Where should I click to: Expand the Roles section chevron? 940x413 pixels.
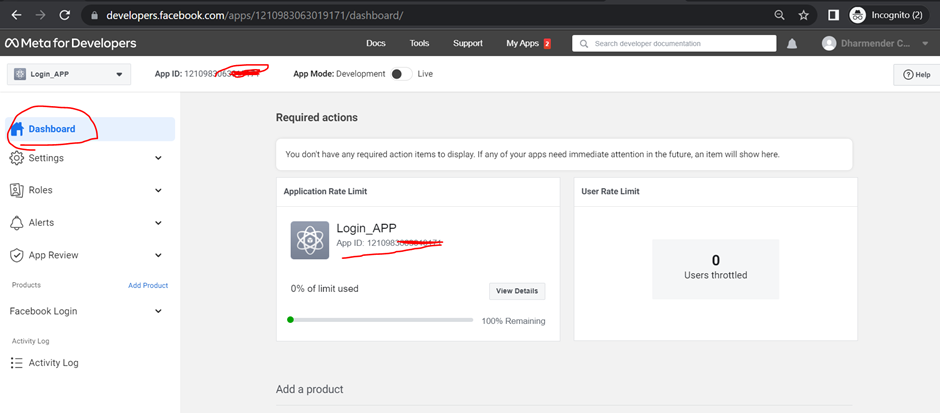(158, 191)
